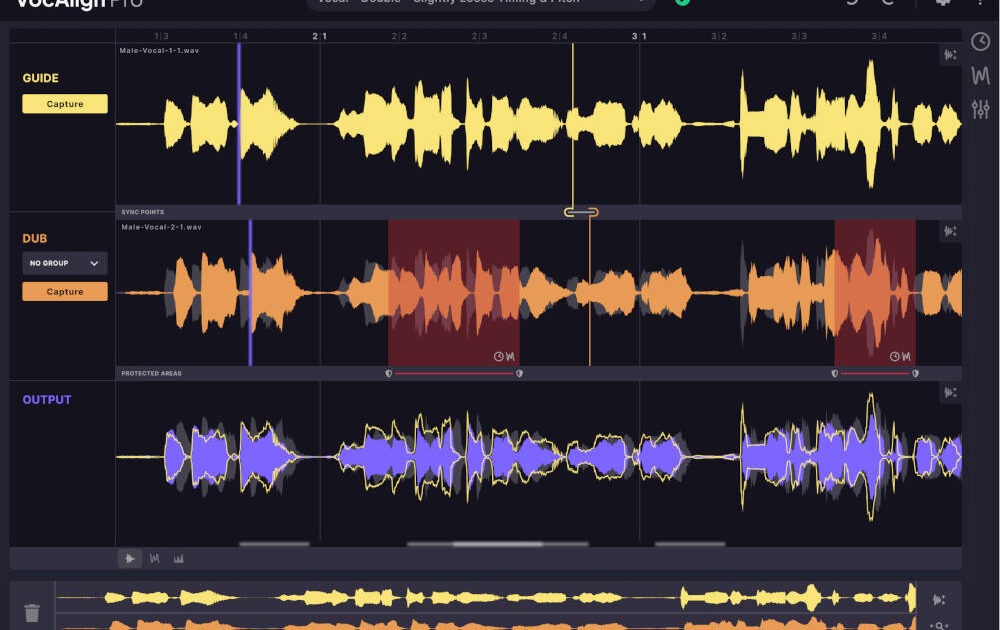Viewport: 1000px width, 630px height.
Task: Click the Dub track waveform options icon
Action: coord(949,231)
